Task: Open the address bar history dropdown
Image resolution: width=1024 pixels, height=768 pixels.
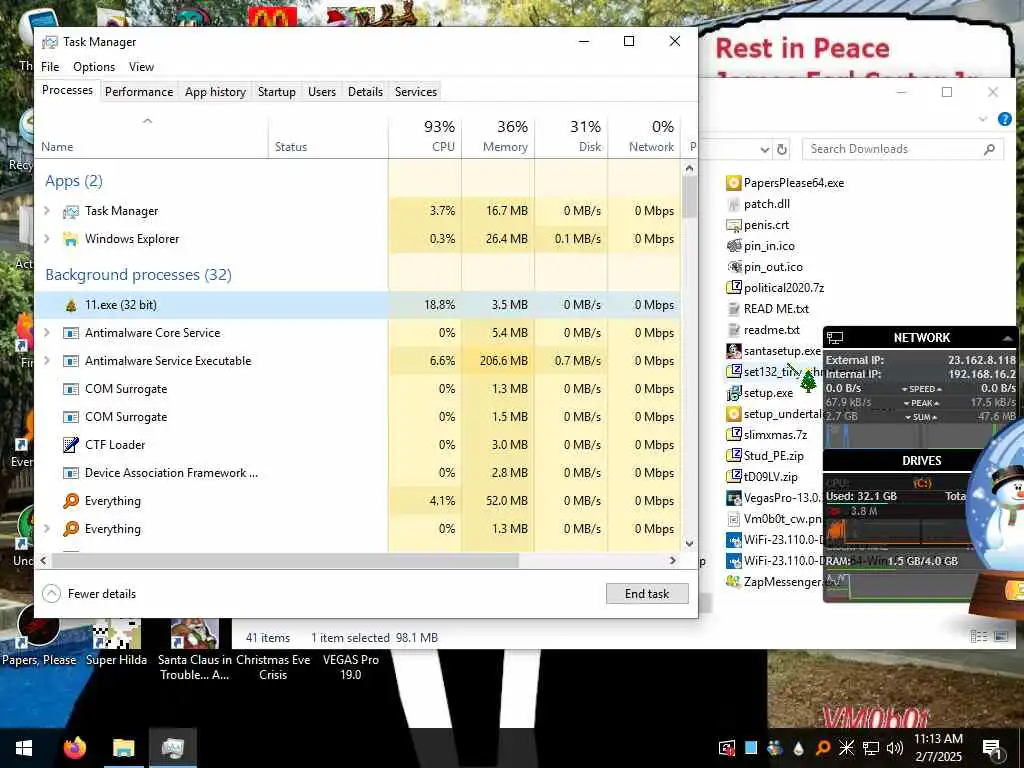Action: (765, 150)
